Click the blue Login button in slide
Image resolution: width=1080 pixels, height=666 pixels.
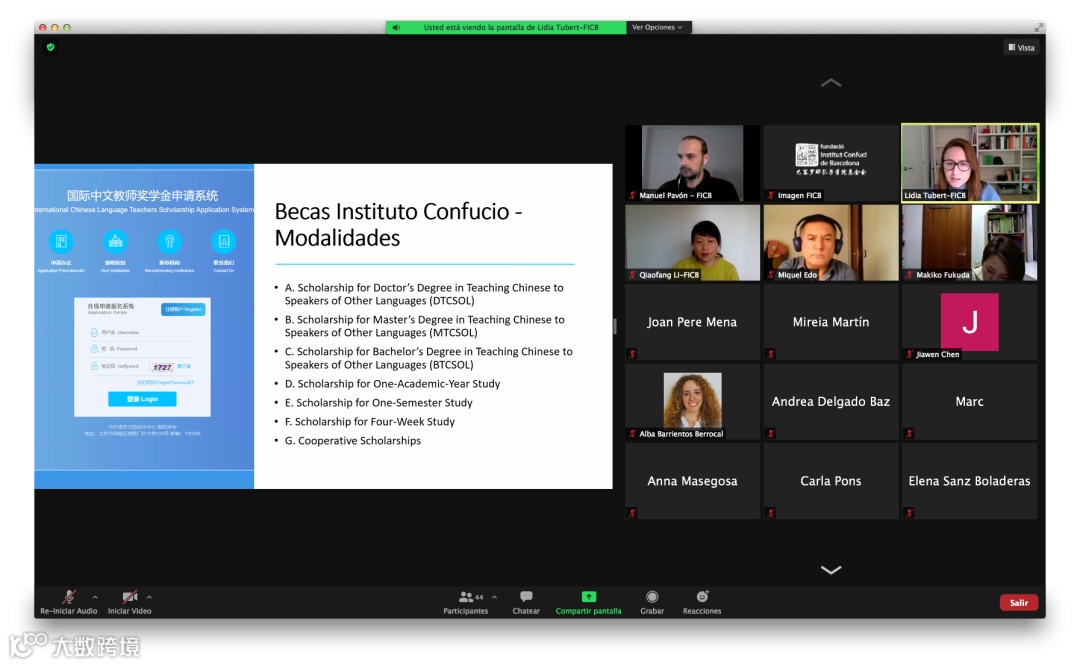point(142,399)
